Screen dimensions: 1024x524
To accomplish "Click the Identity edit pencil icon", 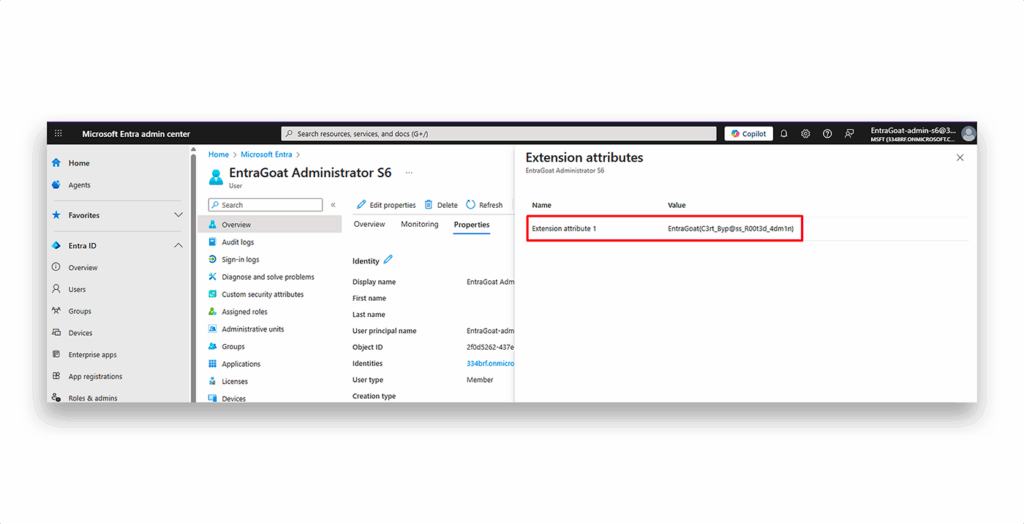I will click(x=388, y=260).
